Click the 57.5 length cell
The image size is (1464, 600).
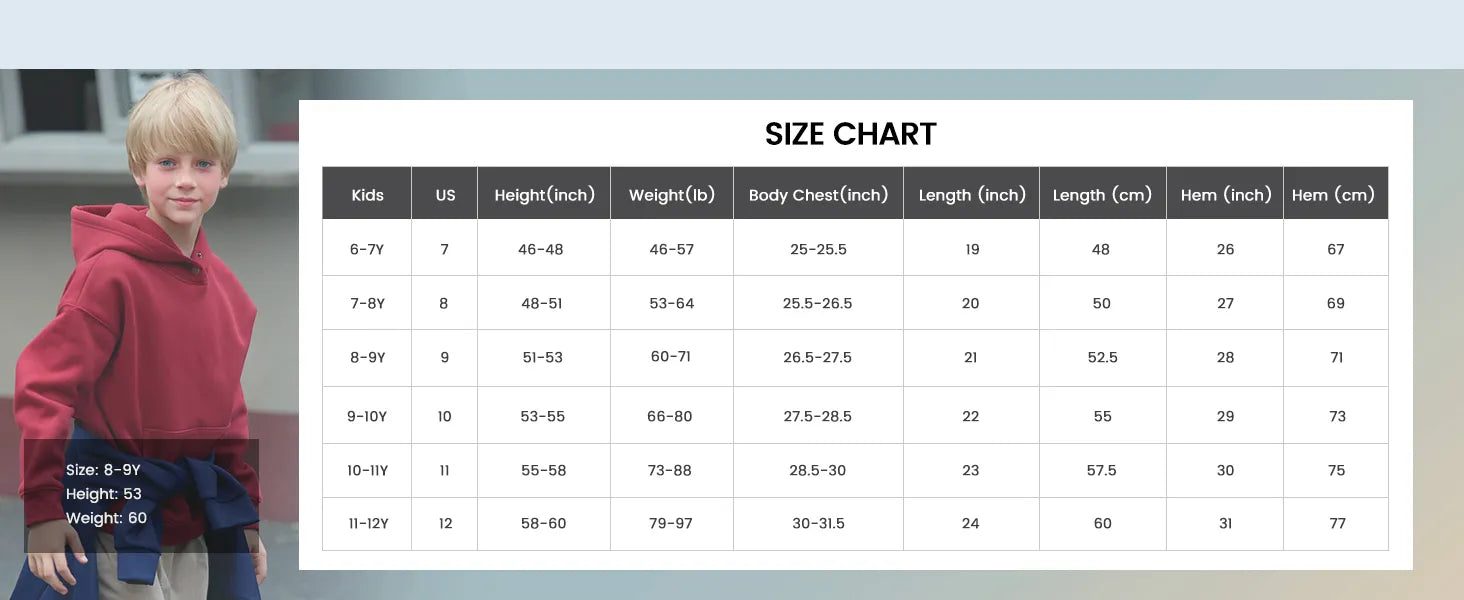[x=1101, y=470]
